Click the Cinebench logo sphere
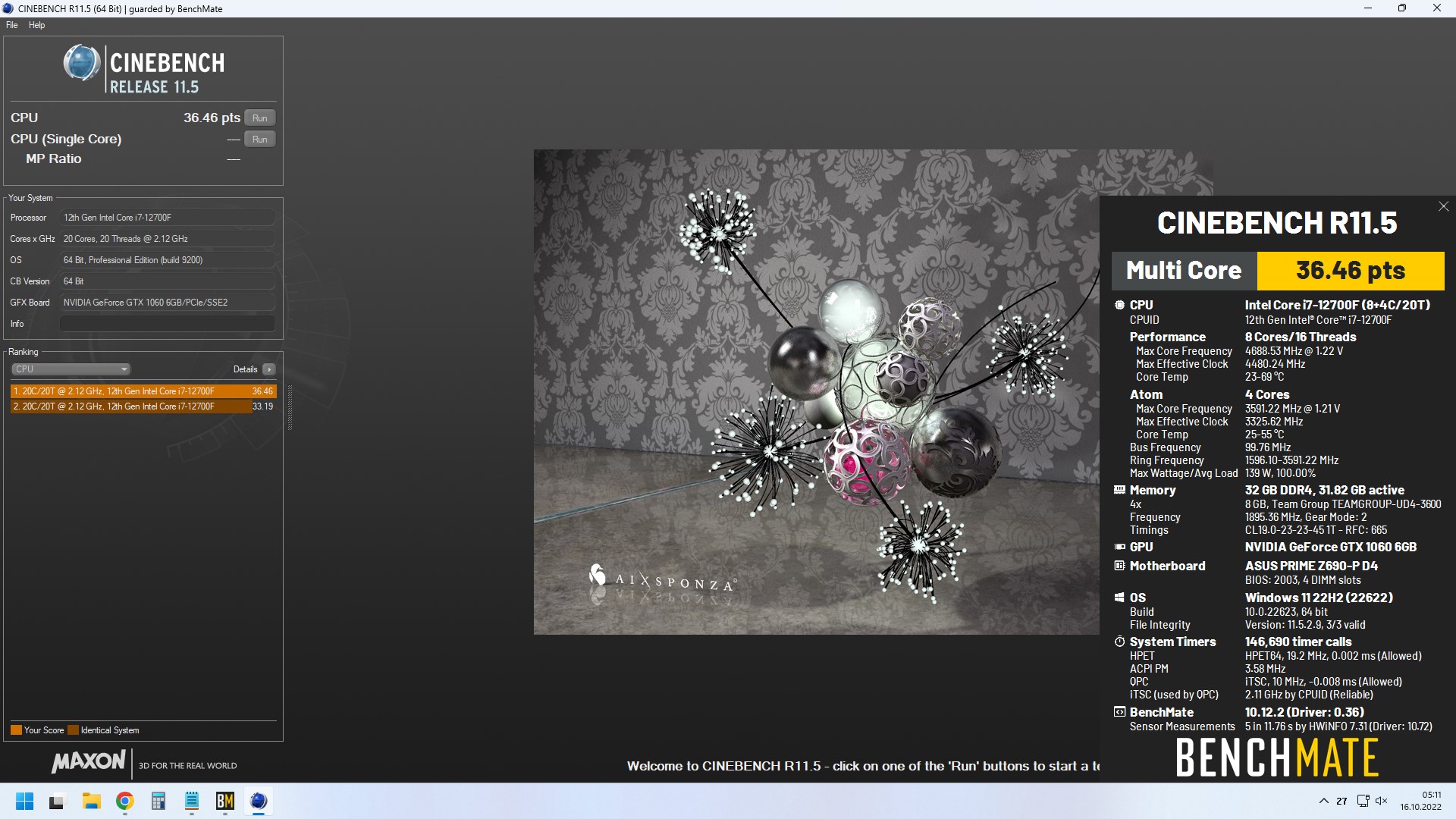Image resolution: width=1456 pixels, height=819 pixels. pos(81,63)
